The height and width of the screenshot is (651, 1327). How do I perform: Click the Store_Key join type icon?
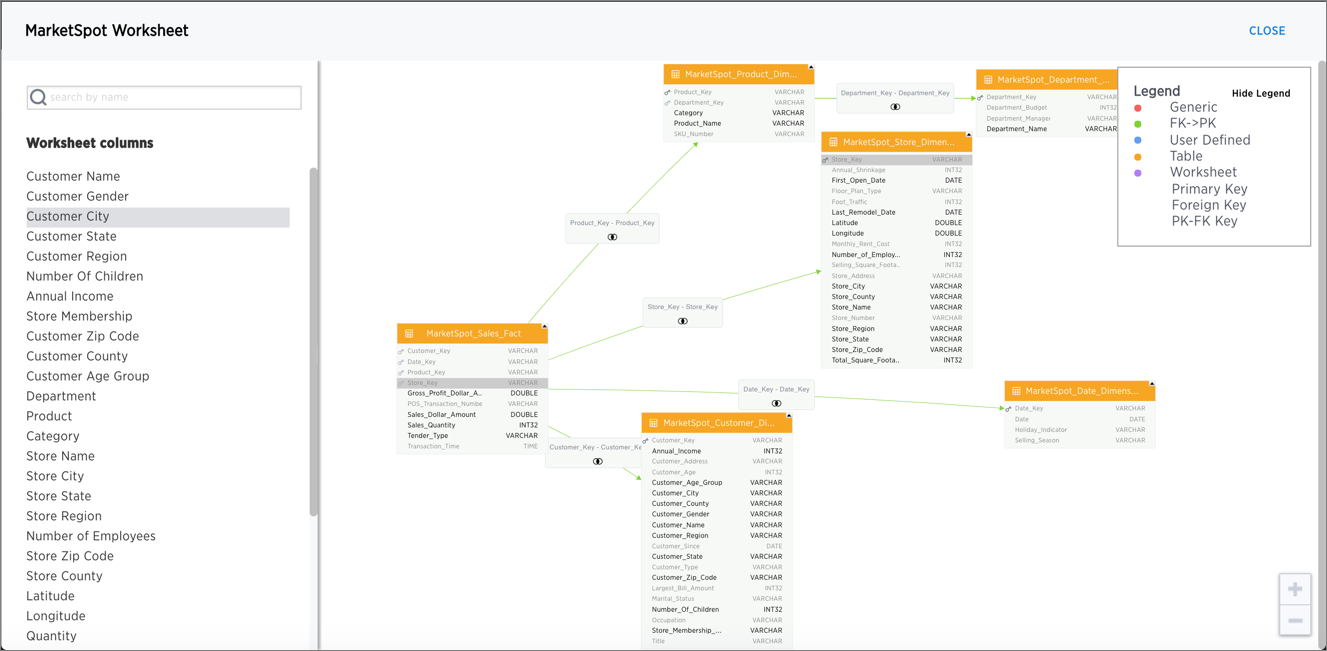(683, 321)
